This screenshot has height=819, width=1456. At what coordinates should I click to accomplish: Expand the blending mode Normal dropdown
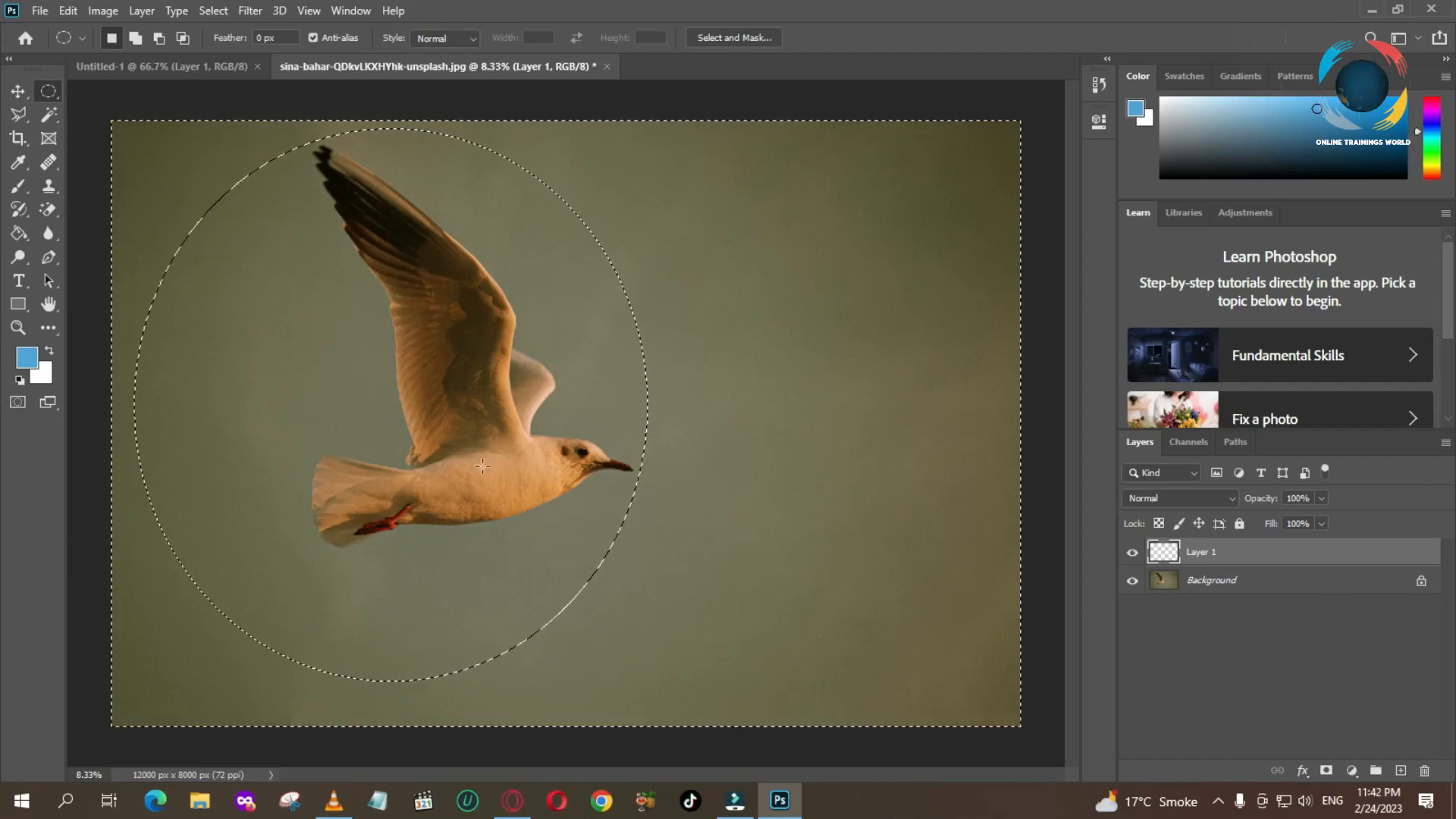point(1180,498)
